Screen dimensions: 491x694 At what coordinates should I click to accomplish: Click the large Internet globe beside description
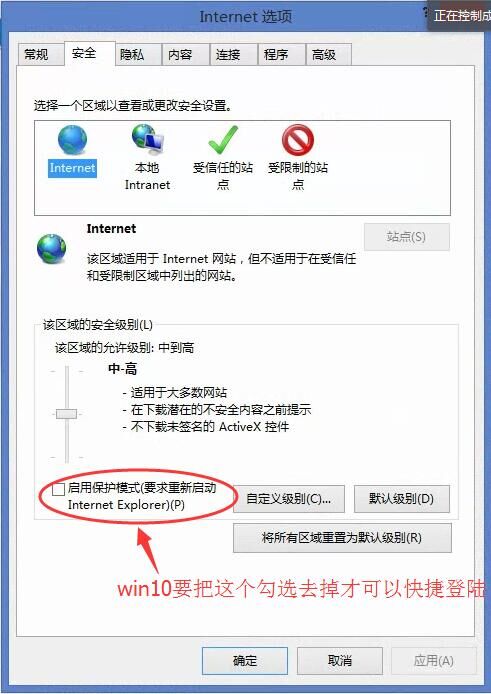tap(51, 249)
